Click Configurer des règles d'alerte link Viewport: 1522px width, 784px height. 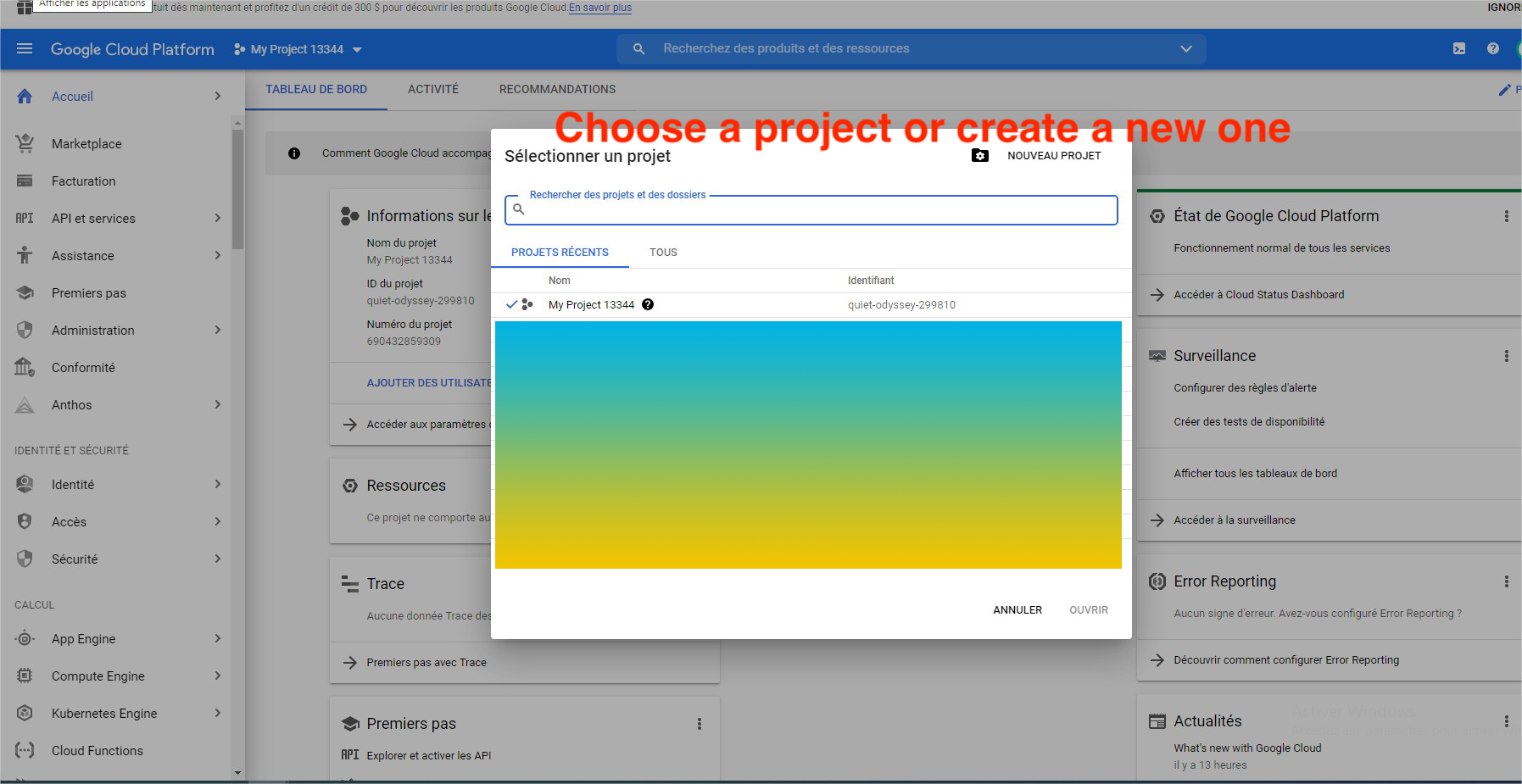(1245, 388)
